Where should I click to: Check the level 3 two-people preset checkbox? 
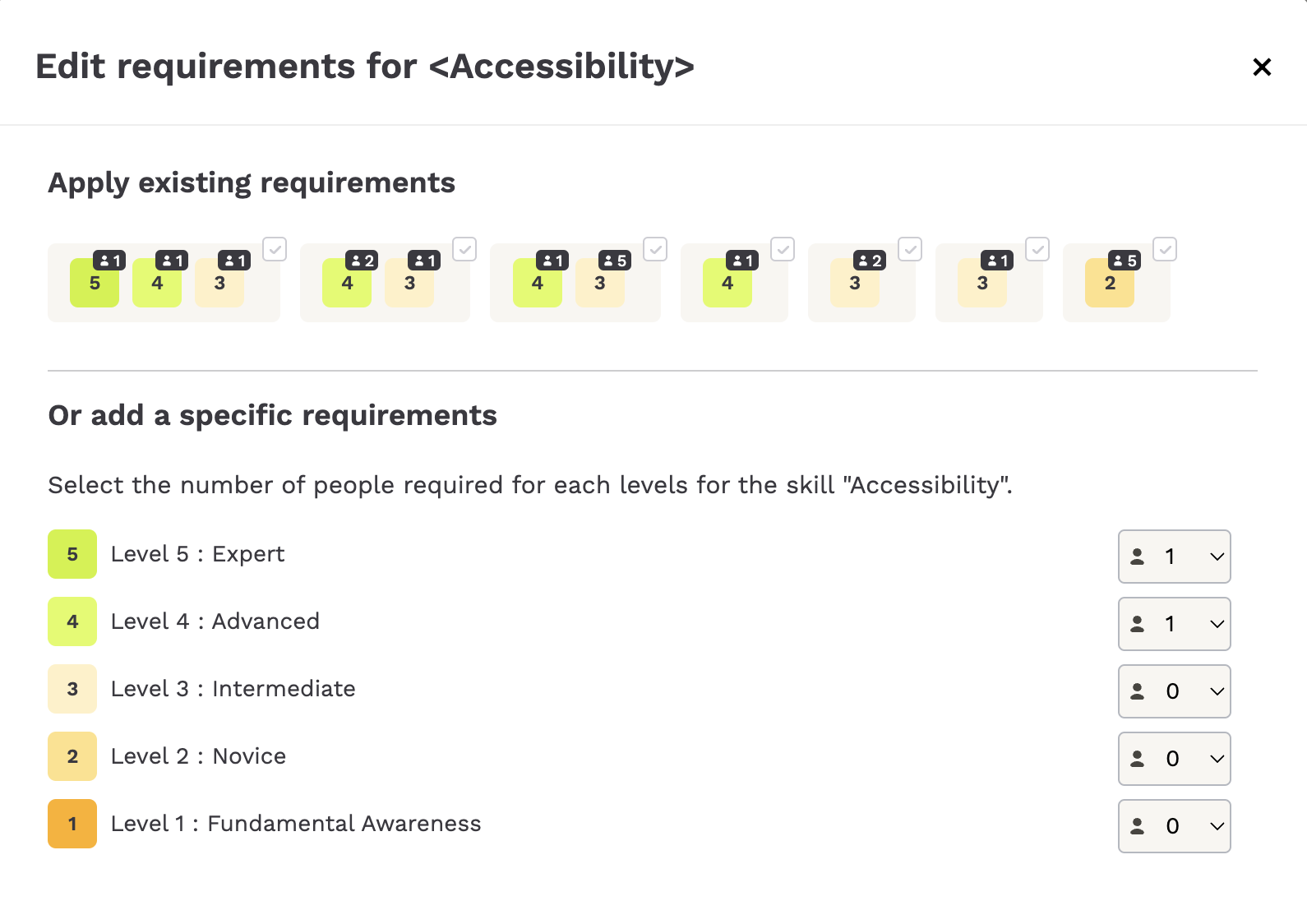coord(910,249)
